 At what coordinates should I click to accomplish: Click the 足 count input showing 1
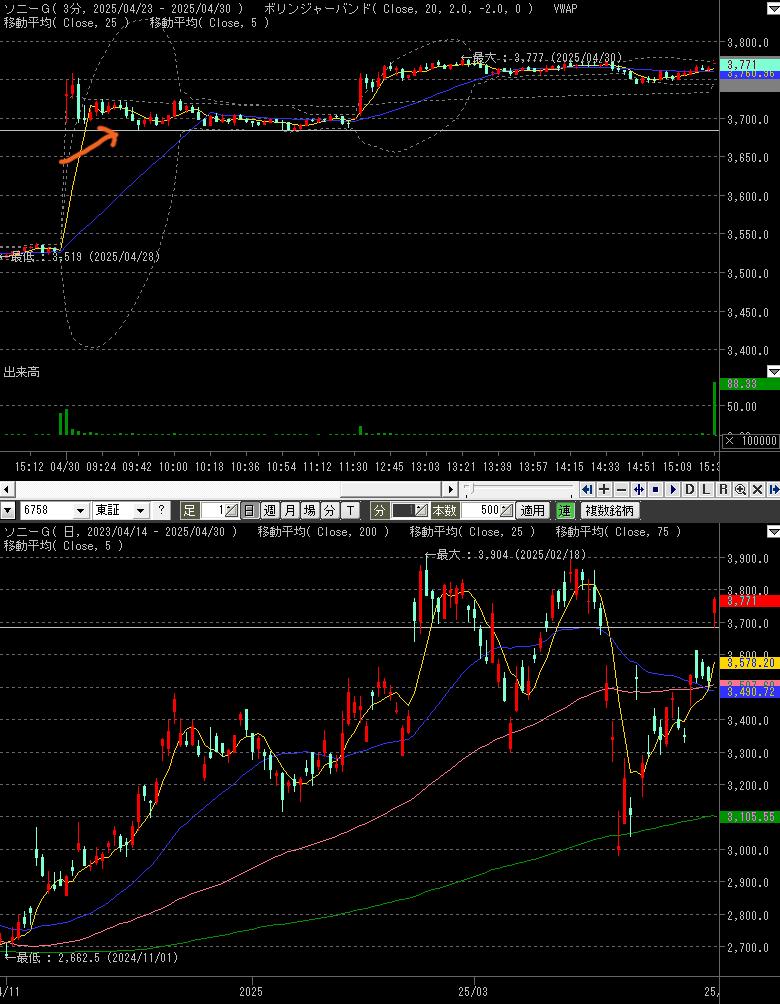[213, 510]
